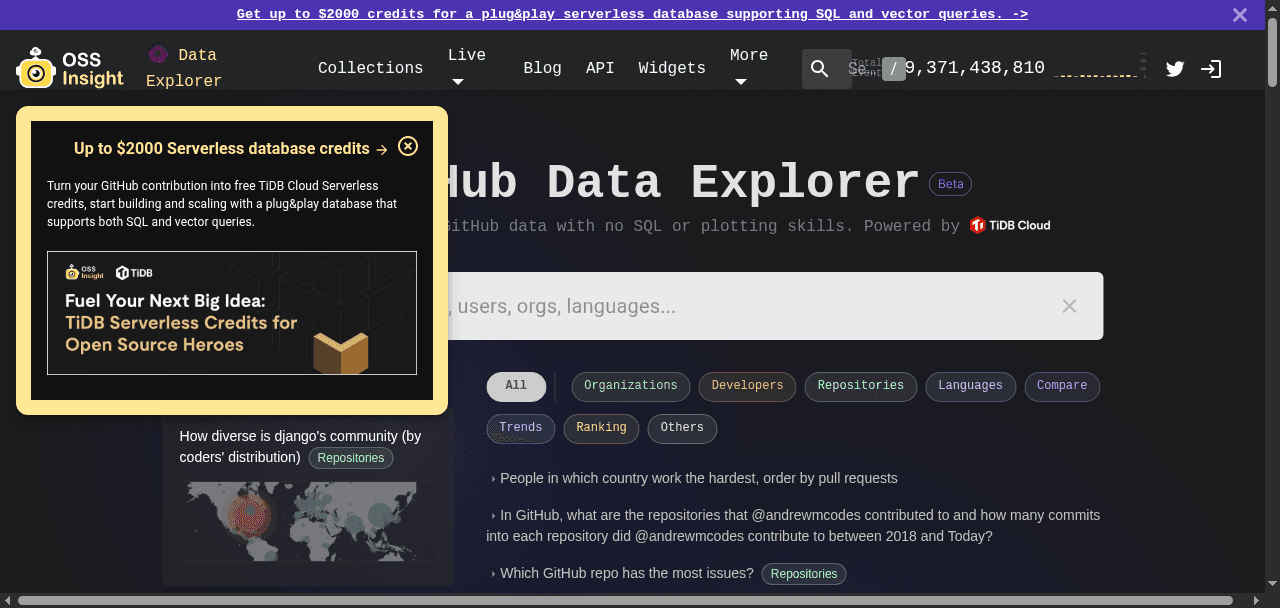Open the Blog nav item
Image resolution: width=1280 pixels, height=608 pixels.
[542, 68]
